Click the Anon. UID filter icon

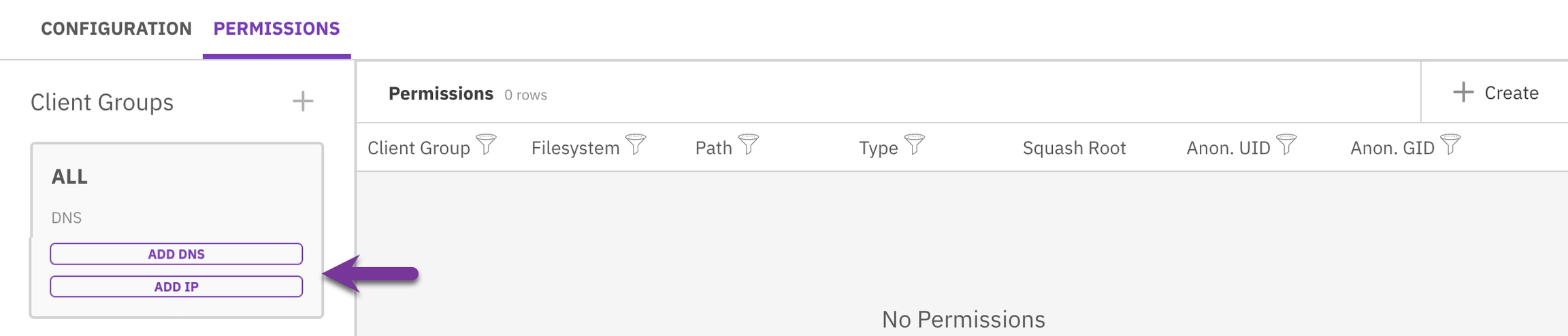1286,144
